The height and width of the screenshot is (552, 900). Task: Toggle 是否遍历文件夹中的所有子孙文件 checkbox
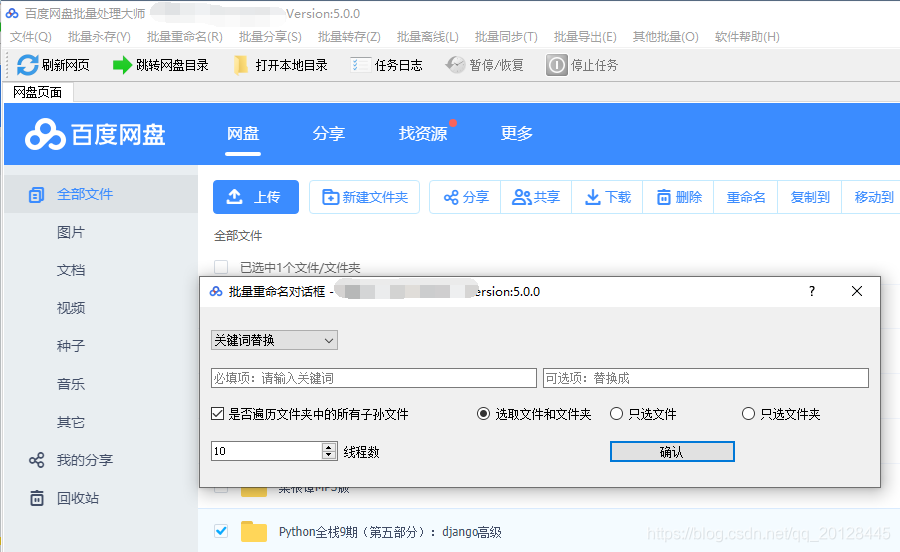(218, 414)
